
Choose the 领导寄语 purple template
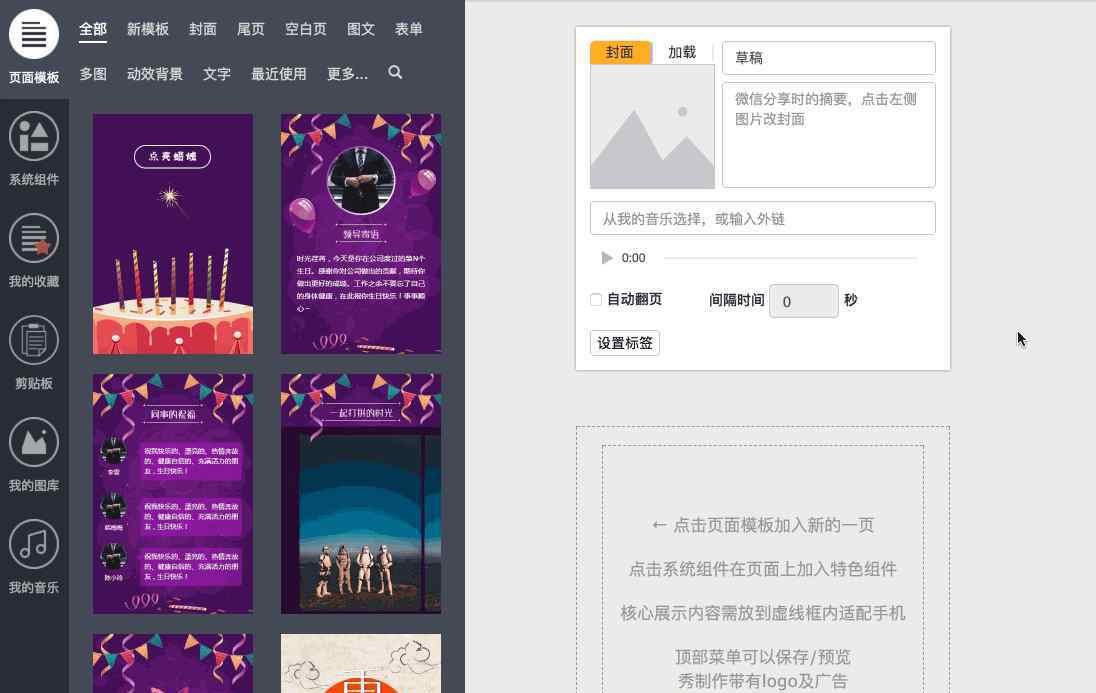tap(361, 234)
